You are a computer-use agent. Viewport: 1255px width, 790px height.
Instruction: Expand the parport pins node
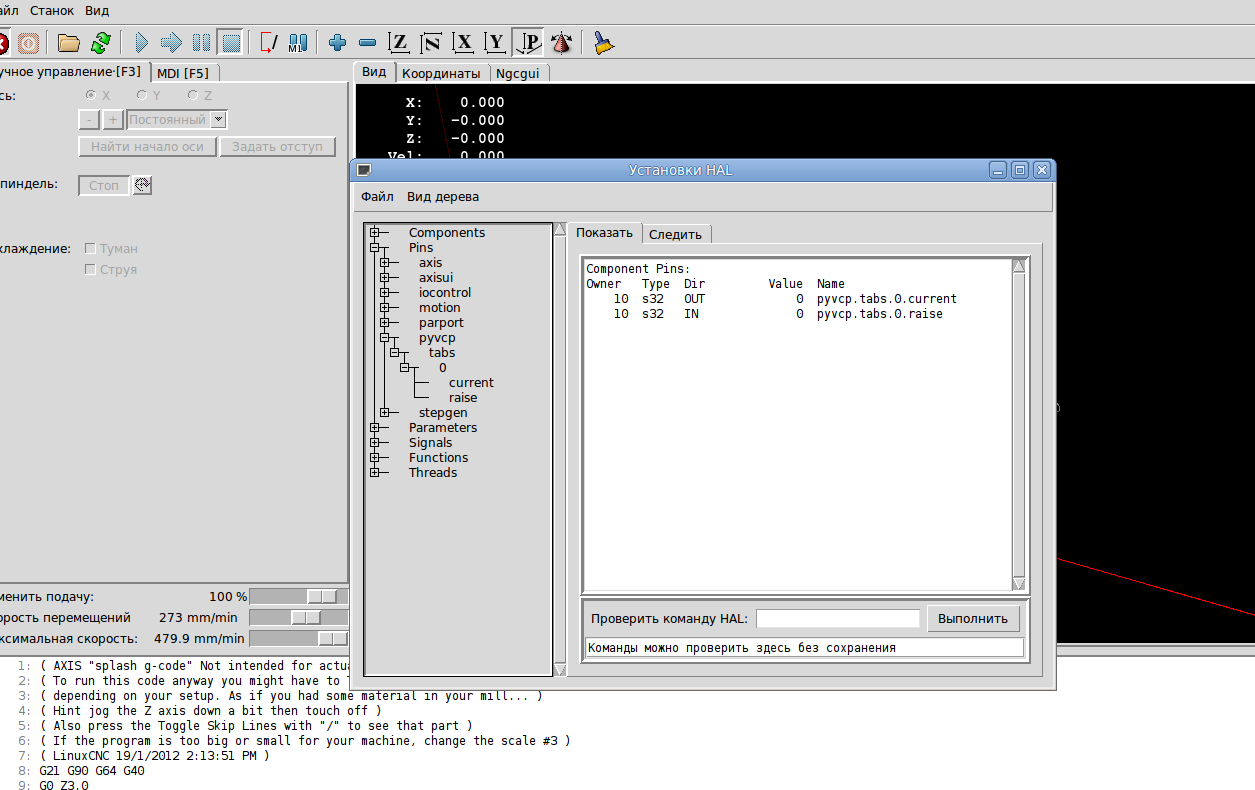(x=385, y=323)
